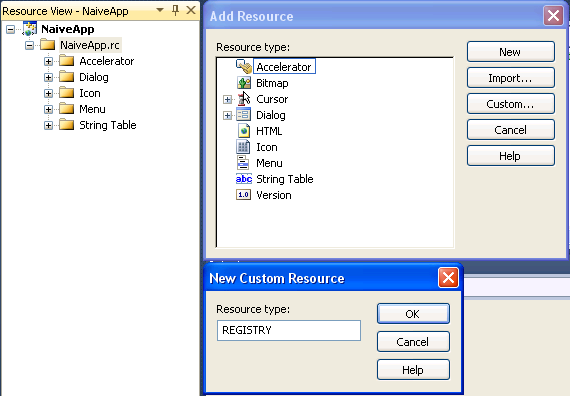Image resolution: width=570 pixels, height=396 pixels.
Task: Select the HTML resource icon
Action: (244, 131)
